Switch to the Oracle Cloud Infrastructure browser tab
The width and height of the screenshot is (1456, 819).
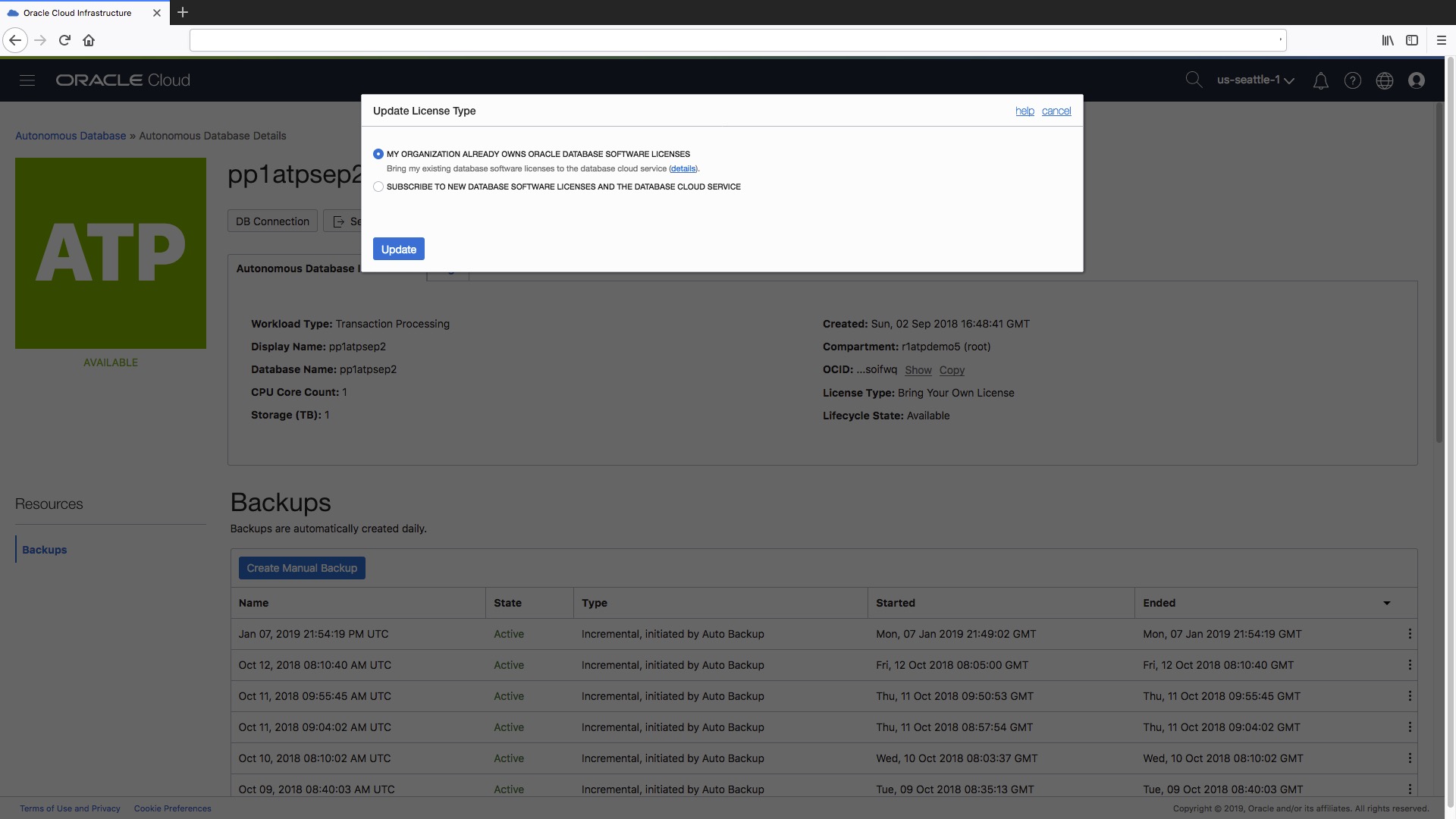(x=77, y=13)
